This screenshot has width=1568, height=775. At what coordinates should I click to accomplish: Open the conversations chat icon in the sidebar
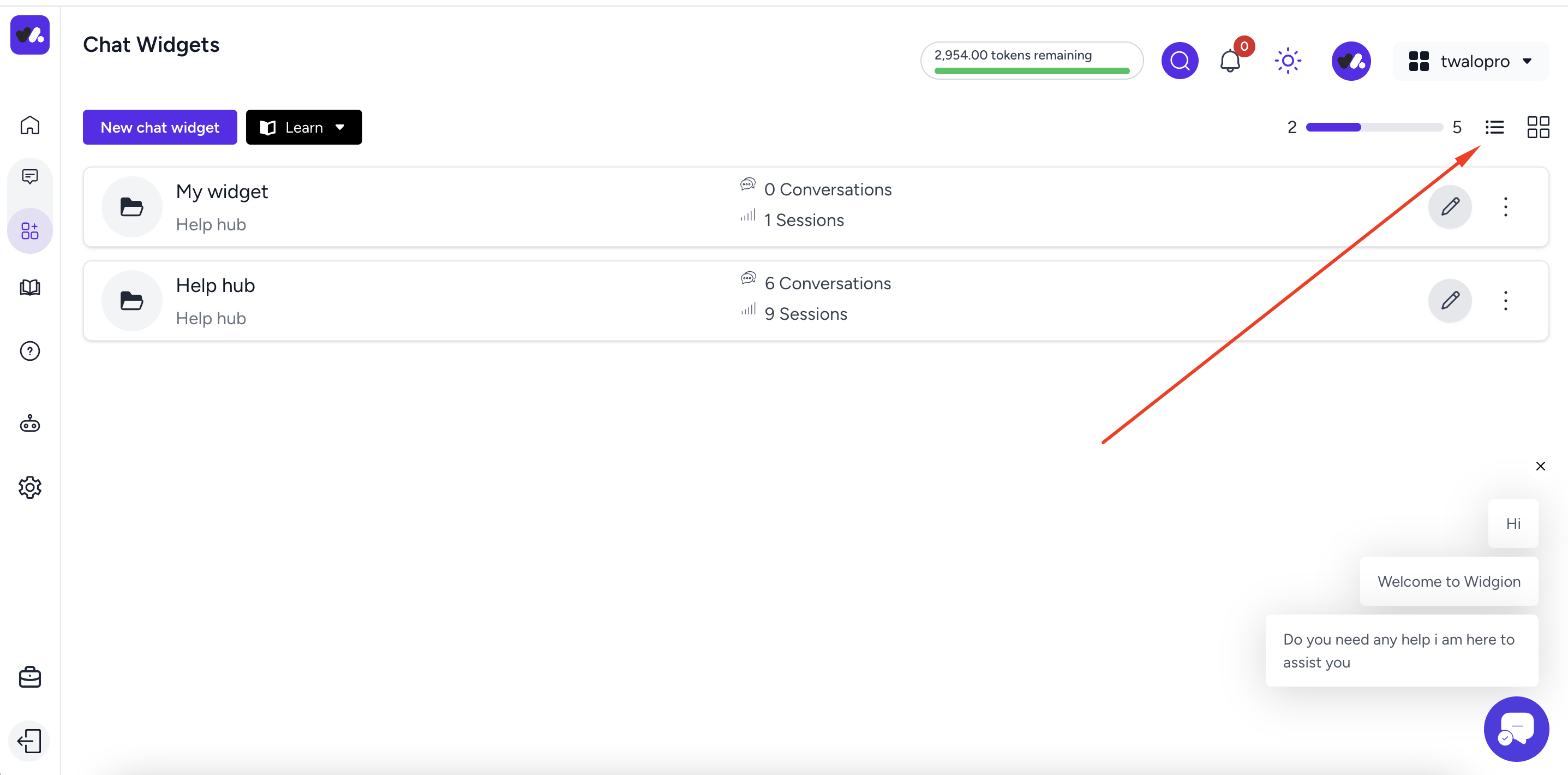pyautogui.click(x=30, y=176)
